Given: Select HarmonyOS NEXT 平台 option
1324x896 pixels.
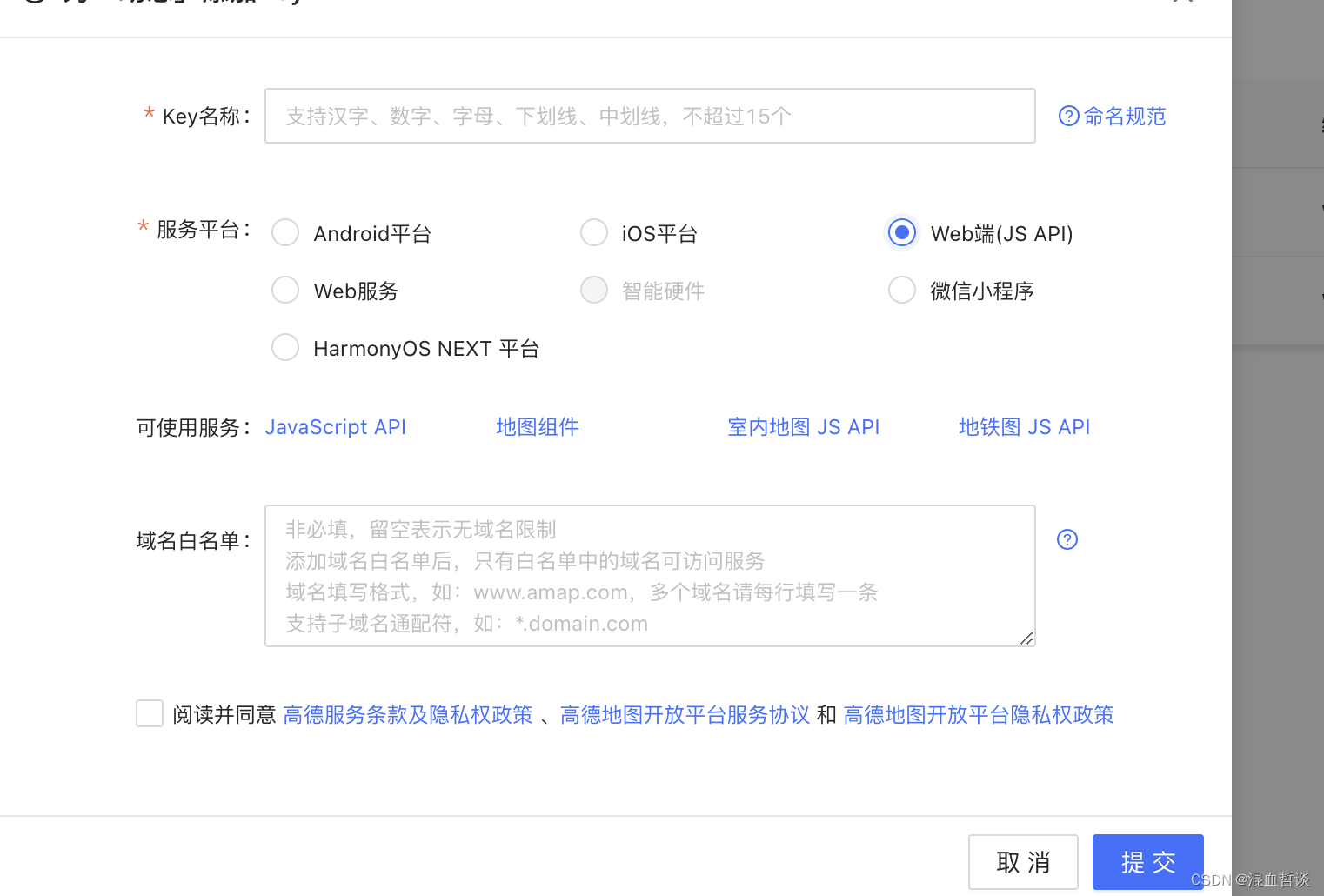Looking at the screenshot, I should point(284,347).
